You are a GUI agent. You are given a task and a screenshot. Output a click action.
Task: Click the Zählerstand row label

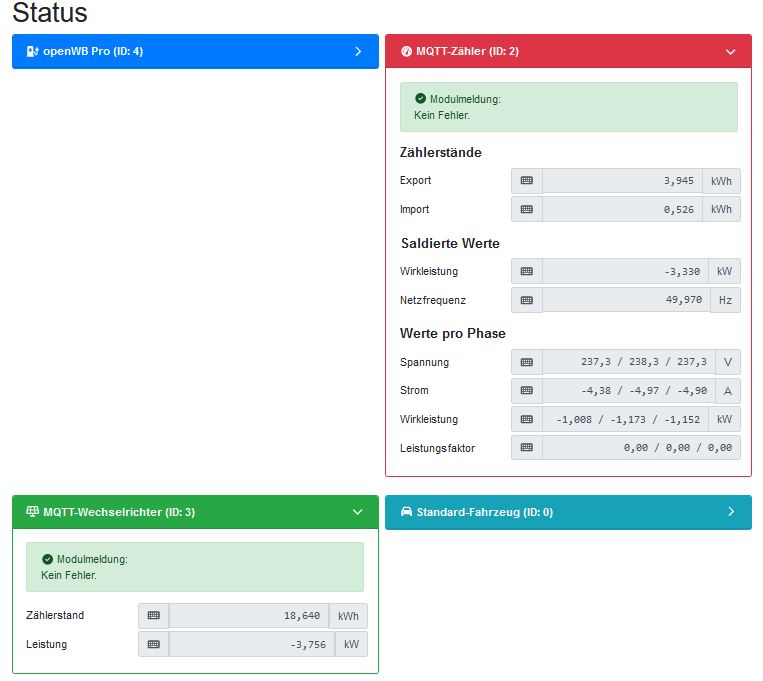(55, 615)
